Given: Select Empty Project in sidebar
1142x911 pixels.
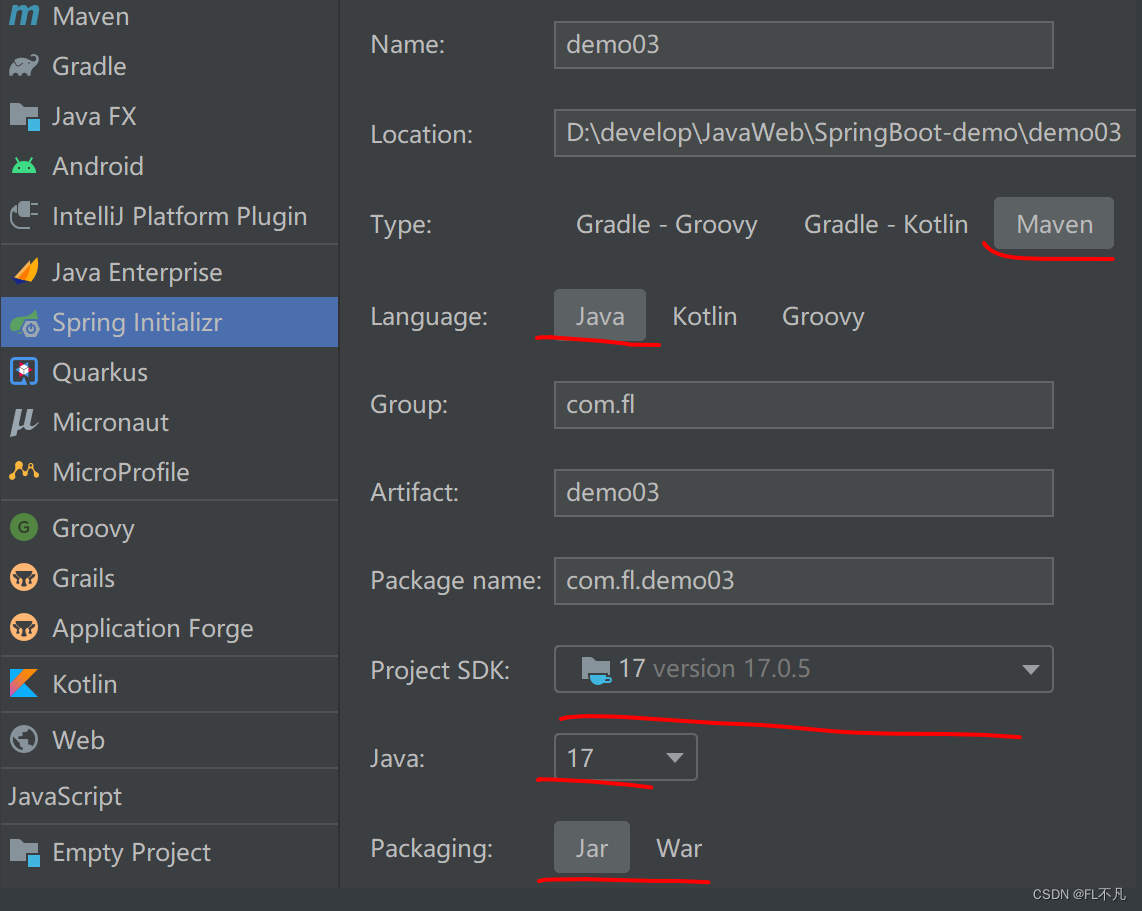Looking at the screenshot, I should 25,852.
